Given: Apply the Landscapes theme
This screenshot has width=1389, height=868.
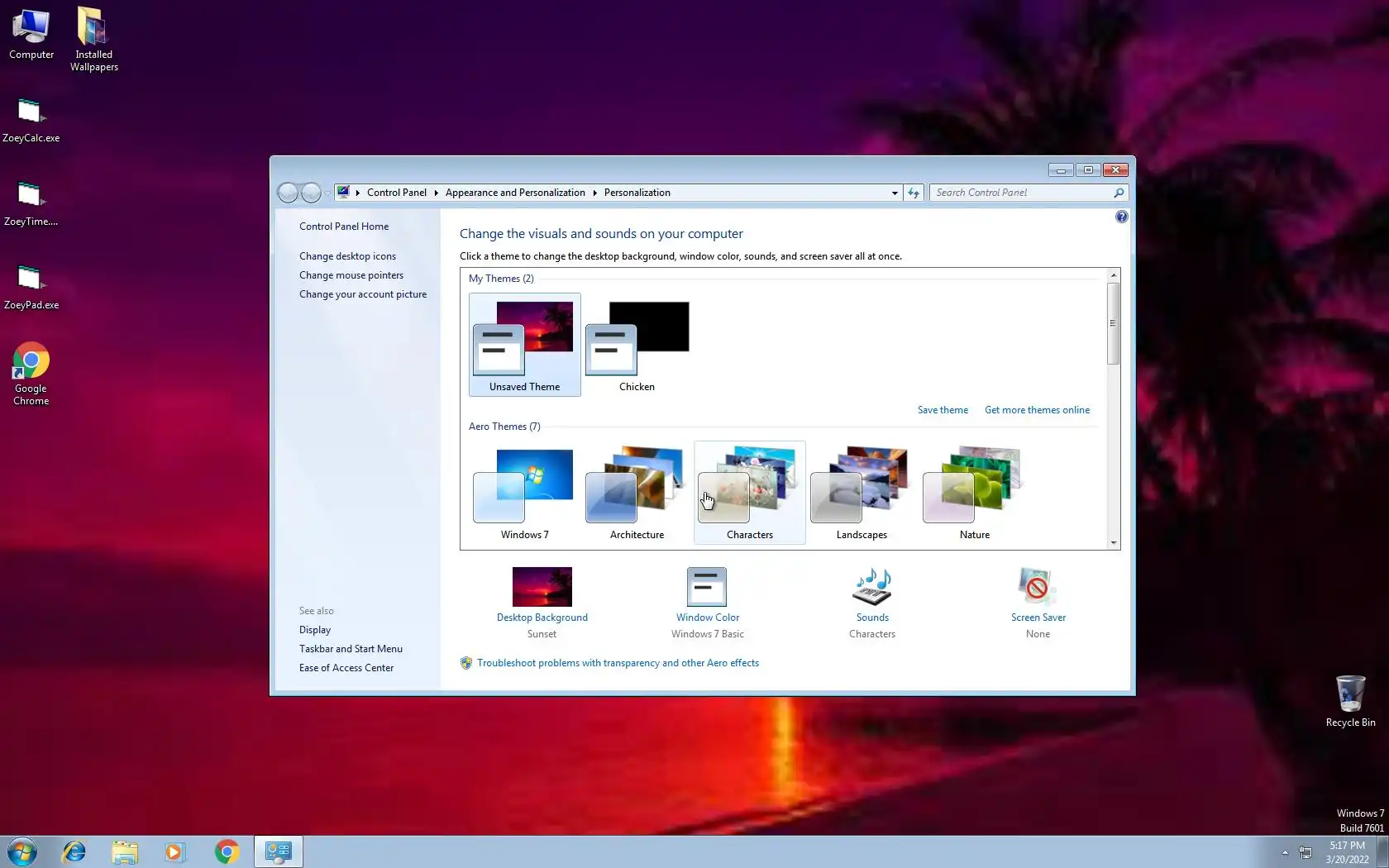Looking at the screenshot, I should coord(862,493).
